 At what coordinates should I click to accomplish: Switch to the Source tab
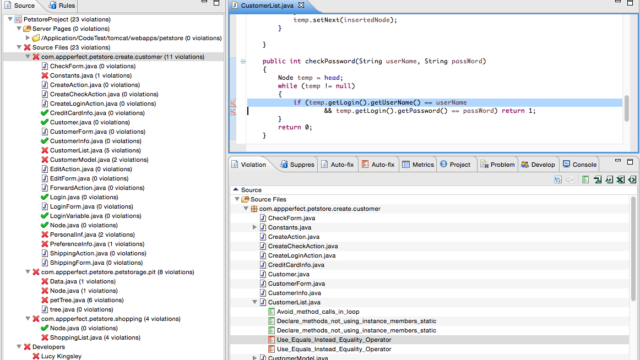(x=20, y=5)
